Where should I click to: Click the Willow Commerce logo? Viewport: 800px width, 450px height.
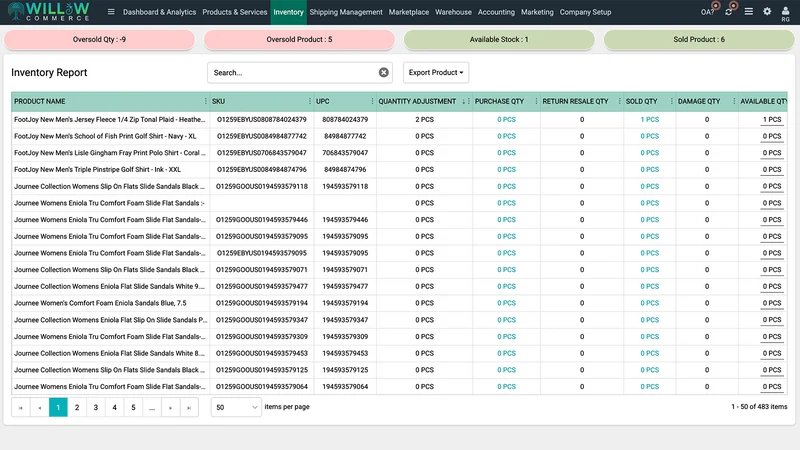(49, 12)
